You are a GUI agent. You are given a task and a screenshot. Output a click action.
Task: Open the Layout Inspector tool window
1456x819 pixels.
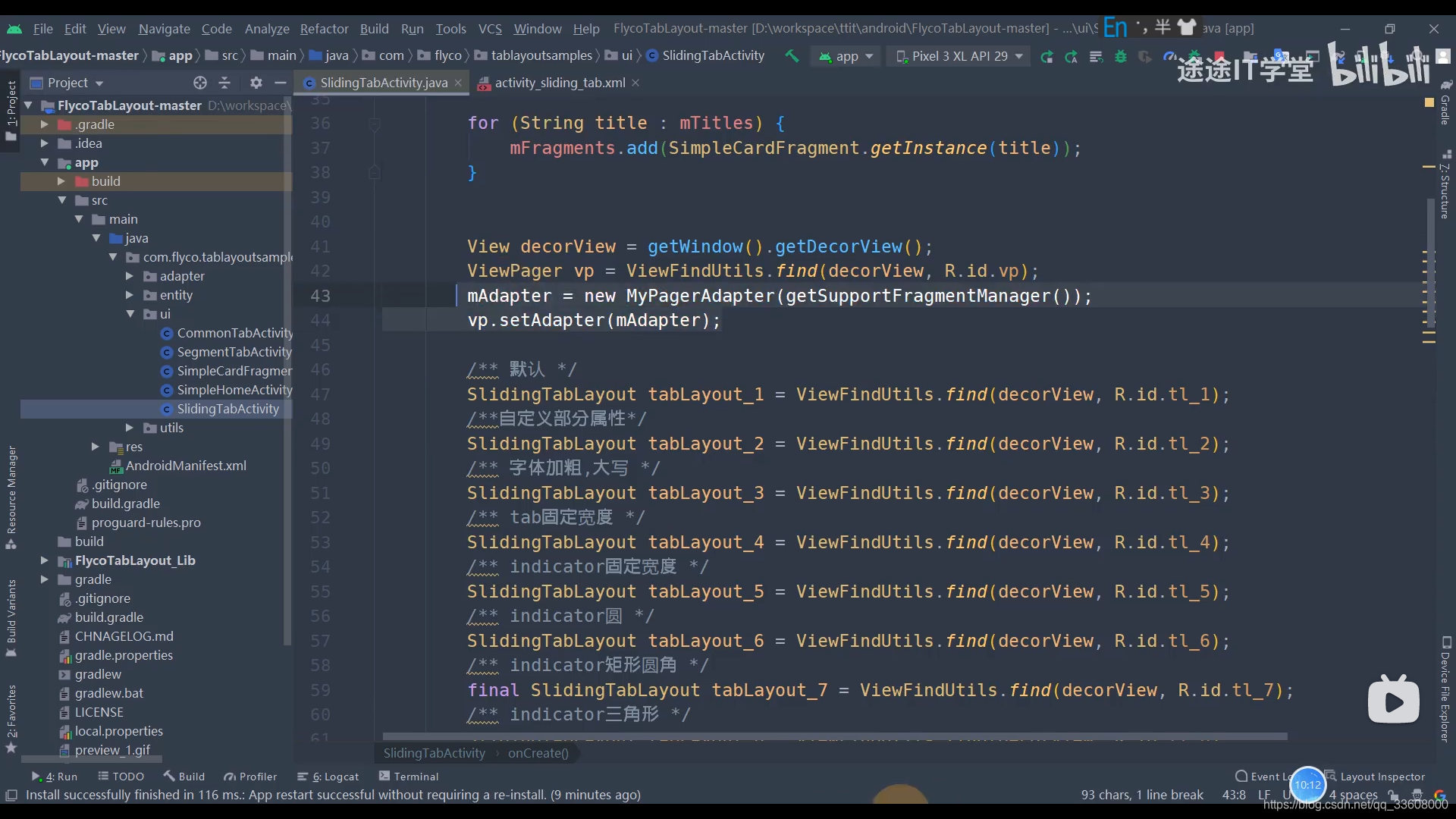pos(1375,777)
